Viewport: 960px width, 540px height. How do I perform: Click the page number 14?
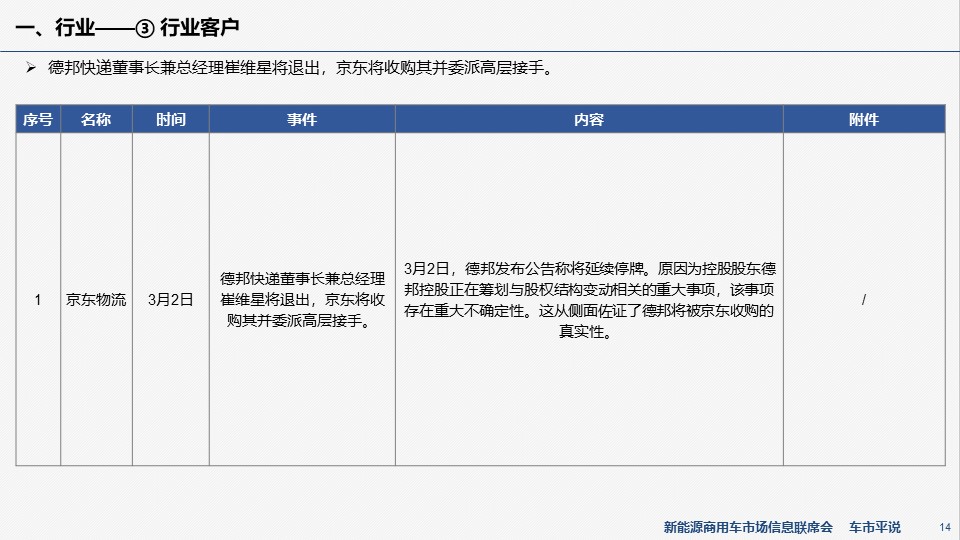click(x=945, y=527)
